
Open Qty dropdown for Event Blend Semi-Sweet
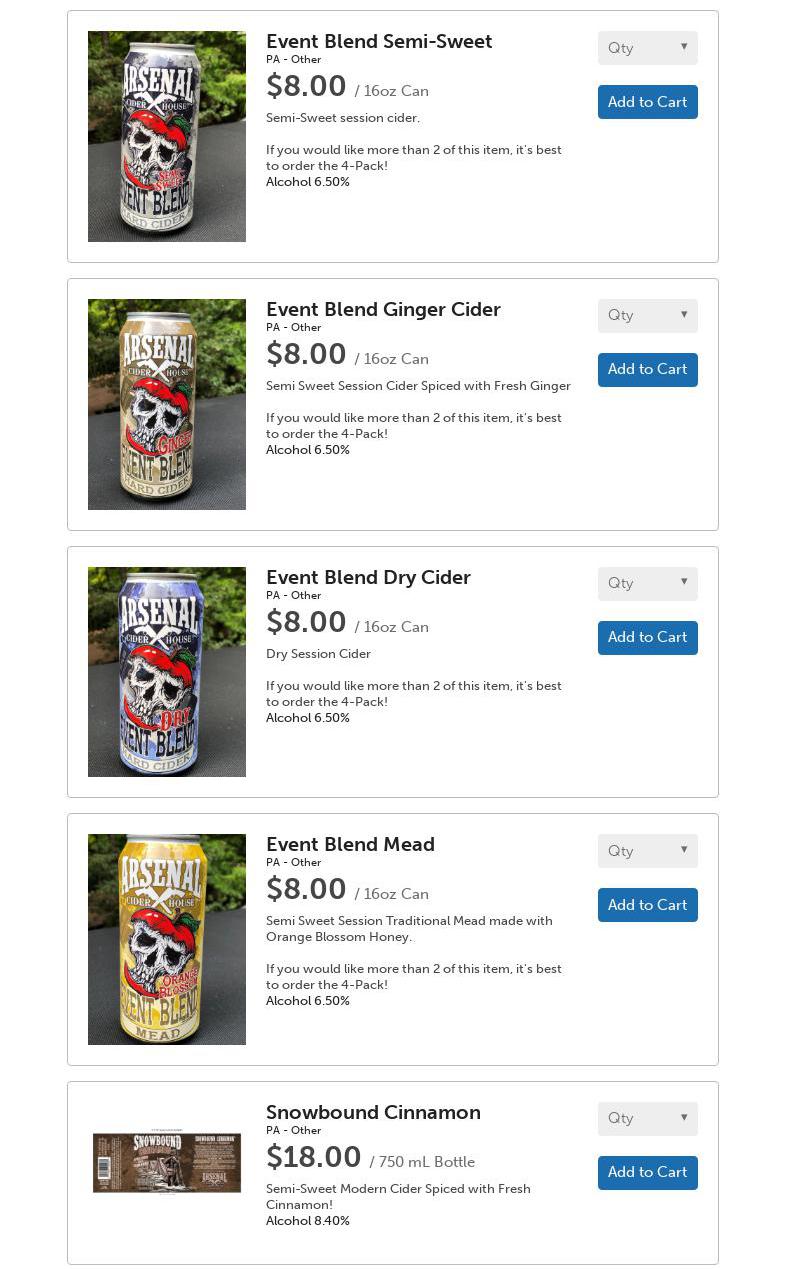[x=647, y=48]
